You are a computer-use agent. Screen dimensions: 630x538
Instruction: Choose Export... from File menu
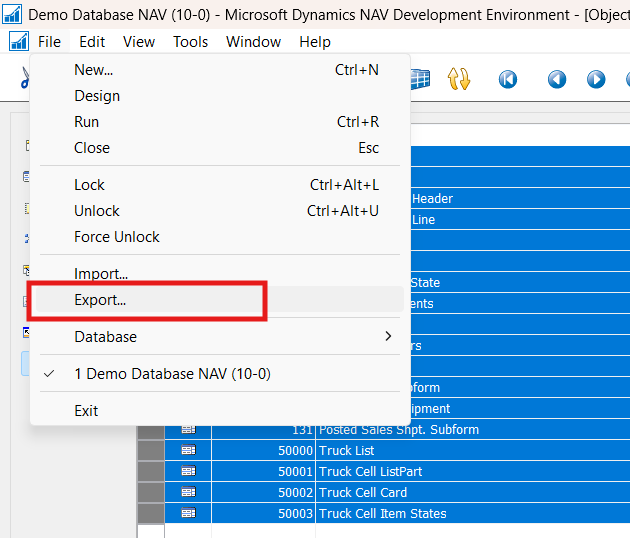tap(100, 300)
